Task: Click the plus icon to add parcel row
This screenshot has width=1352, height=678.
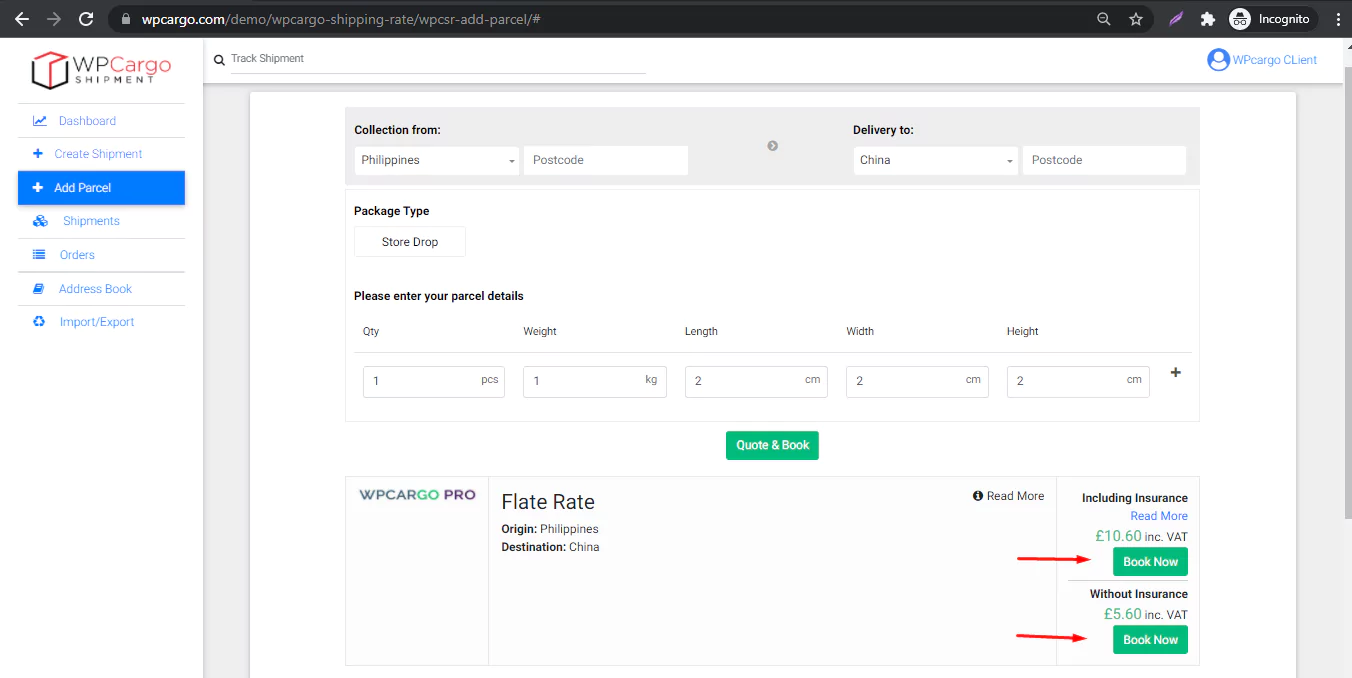Action: [x=1175, y=373]
